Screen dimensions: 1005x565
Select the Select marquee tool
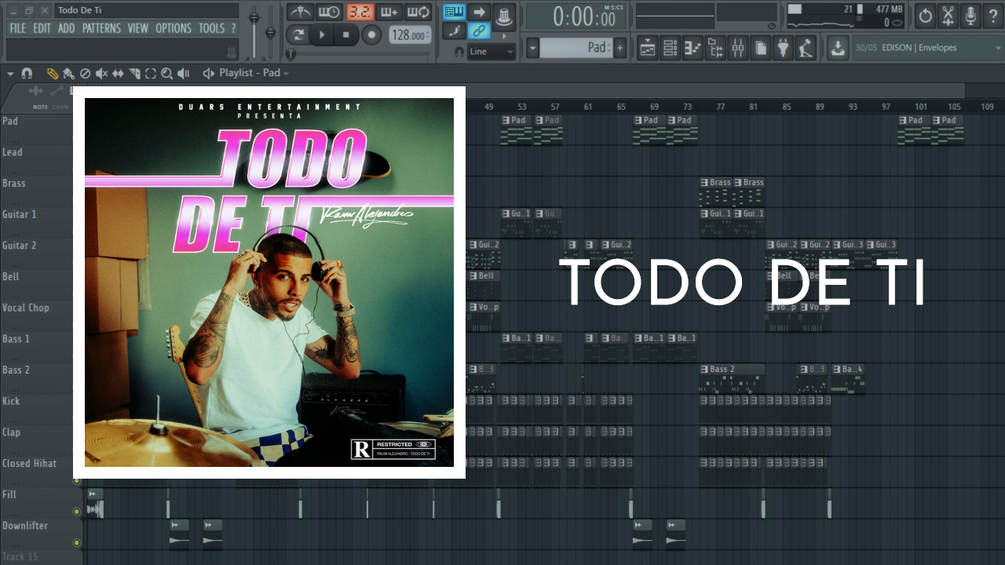pos(151,74)
